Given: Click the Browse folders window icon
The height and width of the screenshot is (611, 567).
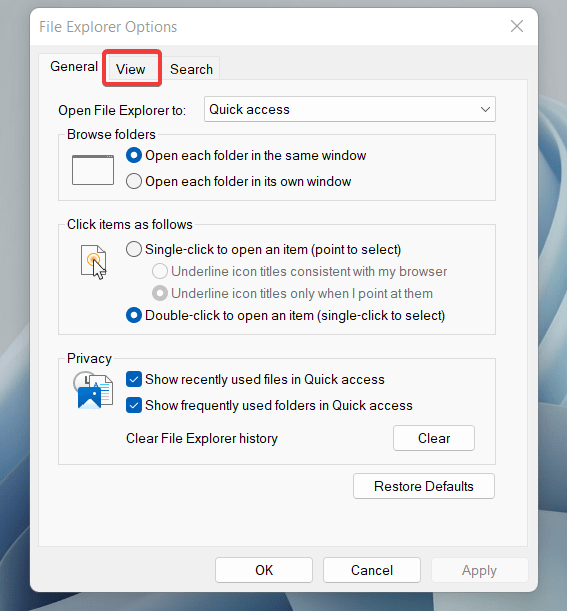Looking at the screenshot, I should 93,170.
